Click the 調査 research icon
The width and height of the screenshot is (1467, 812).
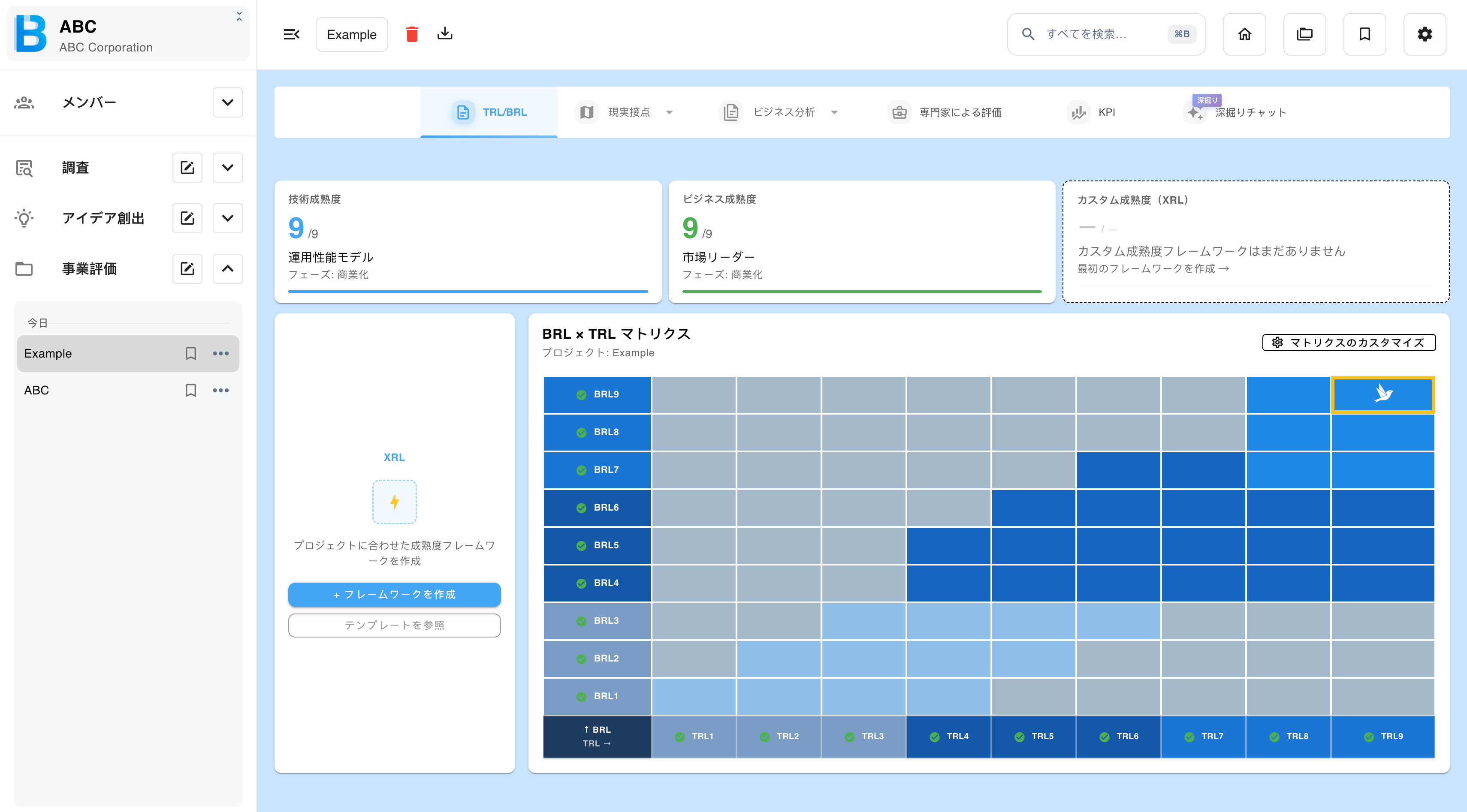tap(24, 168)
